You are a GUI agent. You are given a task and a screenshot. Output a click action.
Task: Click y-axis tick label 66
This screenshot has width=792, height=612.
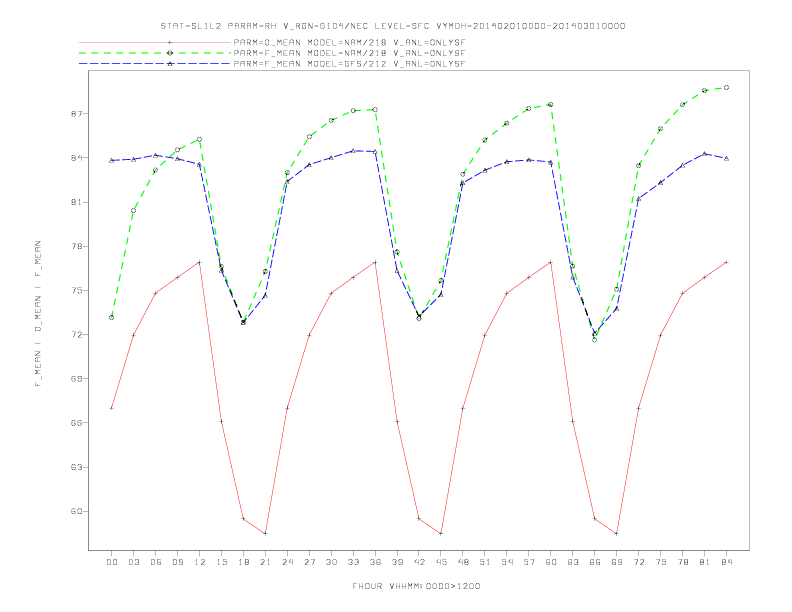76,423
